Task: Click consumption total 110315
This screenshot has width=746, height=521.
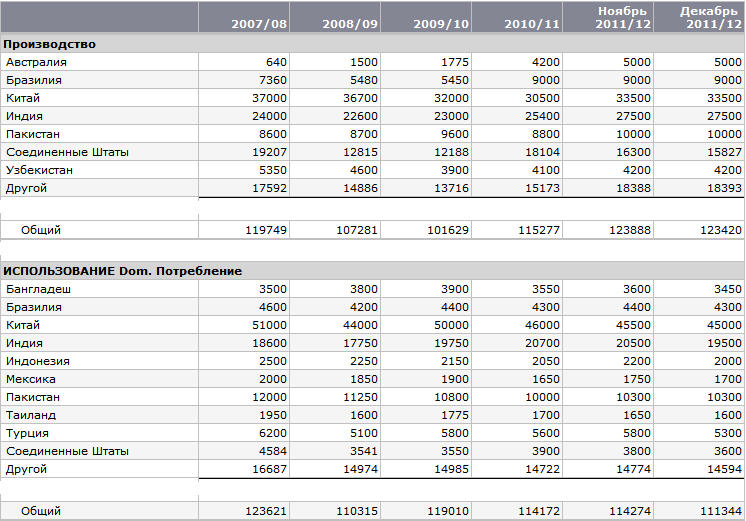Action: (x=357, y=511)
